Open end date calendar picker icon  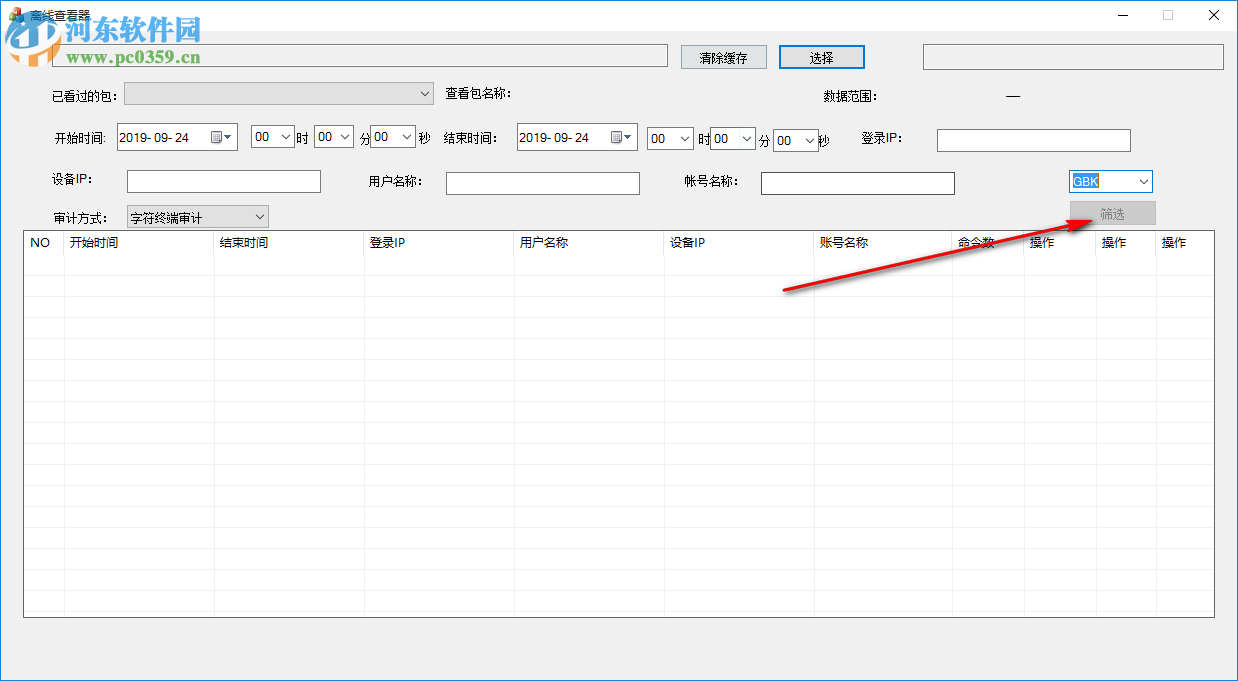click(x=621, y=137)
